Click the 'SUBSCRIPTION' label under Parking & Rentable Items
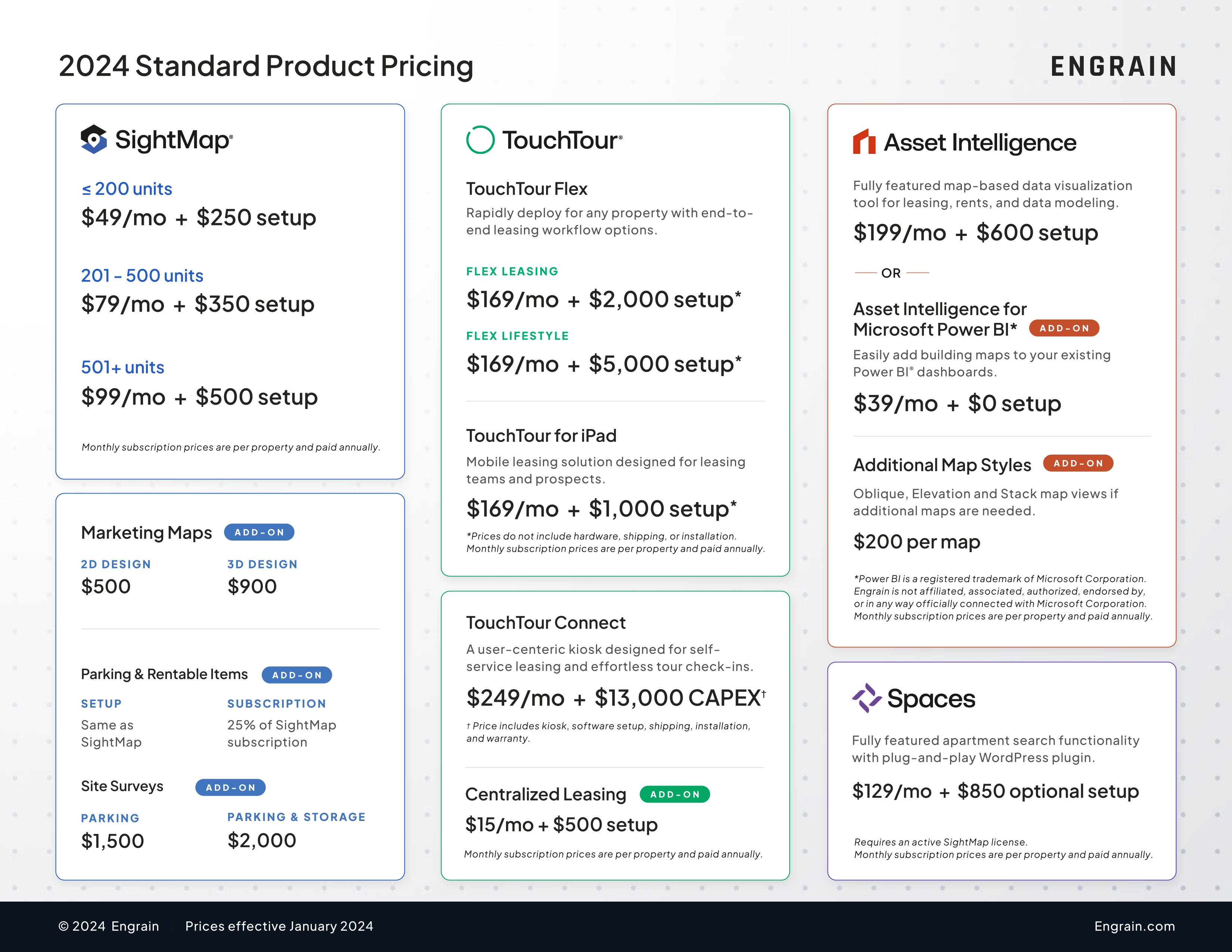Image resolution: width=1232 pixels, height=952 pixels. pyautogui.click(x=277, y=704)
